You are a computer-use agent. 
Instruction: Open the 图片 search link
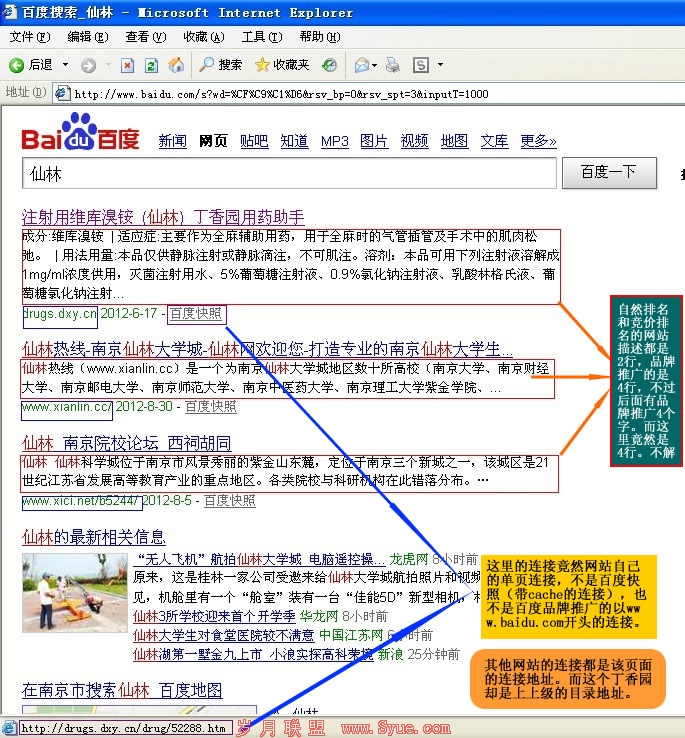pyautogui.click(x=374, y=141)
